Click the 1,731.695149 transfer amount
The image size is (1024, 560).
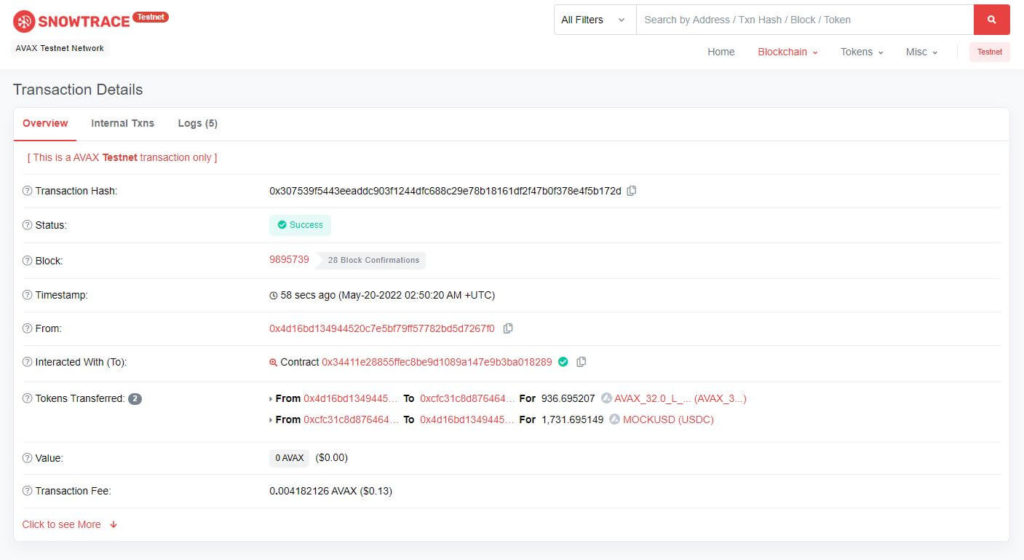pyautogui.click(x=572, y=419)
